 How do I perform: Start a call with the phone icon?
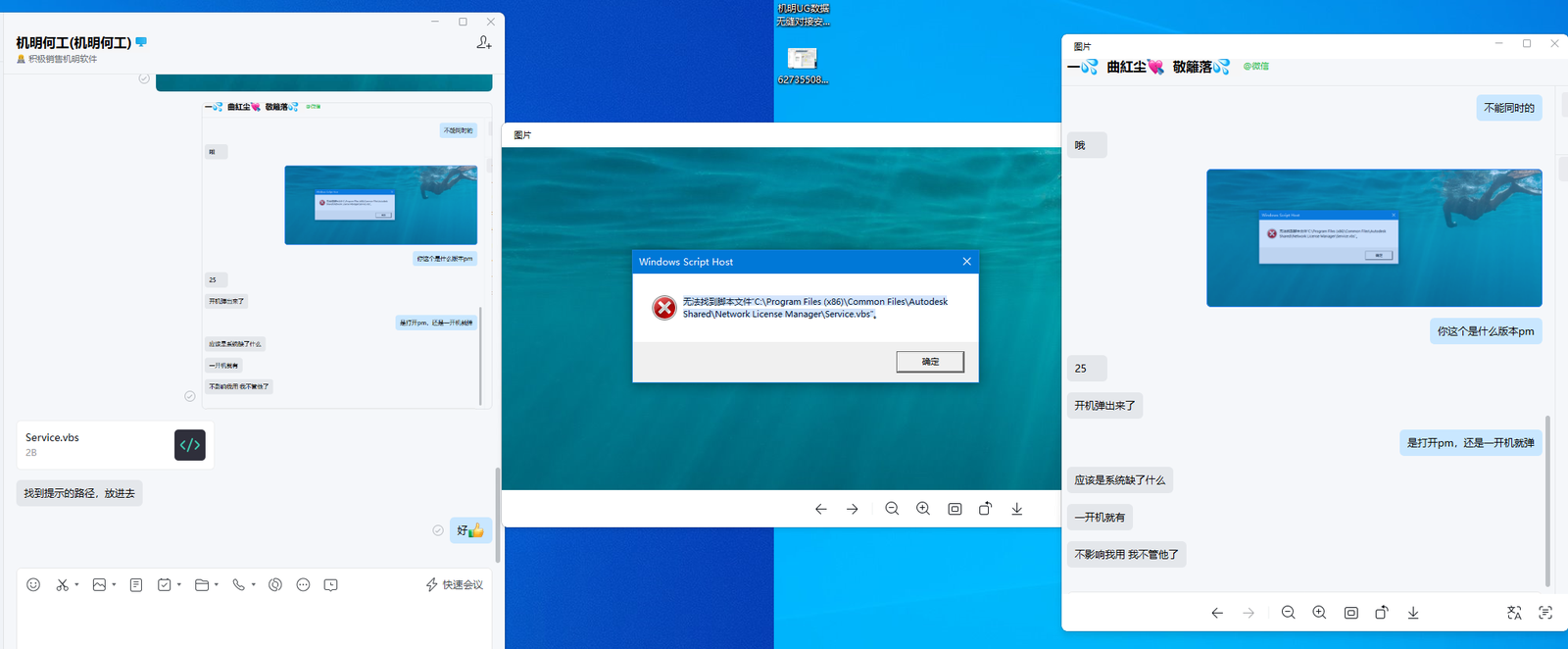coord(238,584)
